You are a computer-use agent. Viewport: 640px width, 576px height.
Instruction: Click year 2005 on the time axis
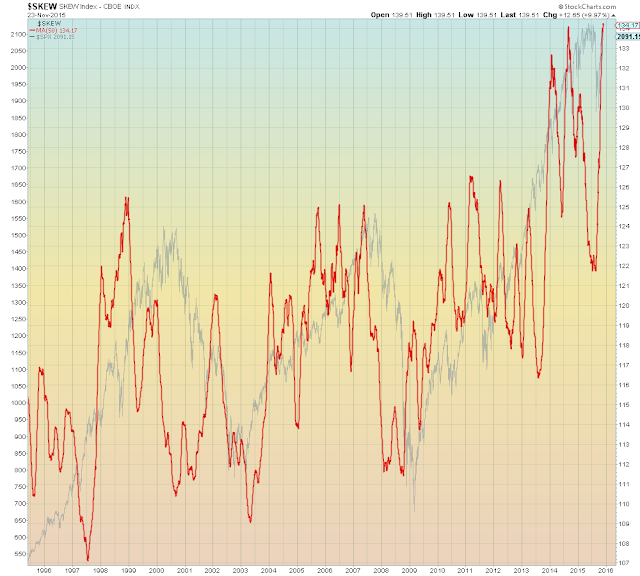(297, 571)
